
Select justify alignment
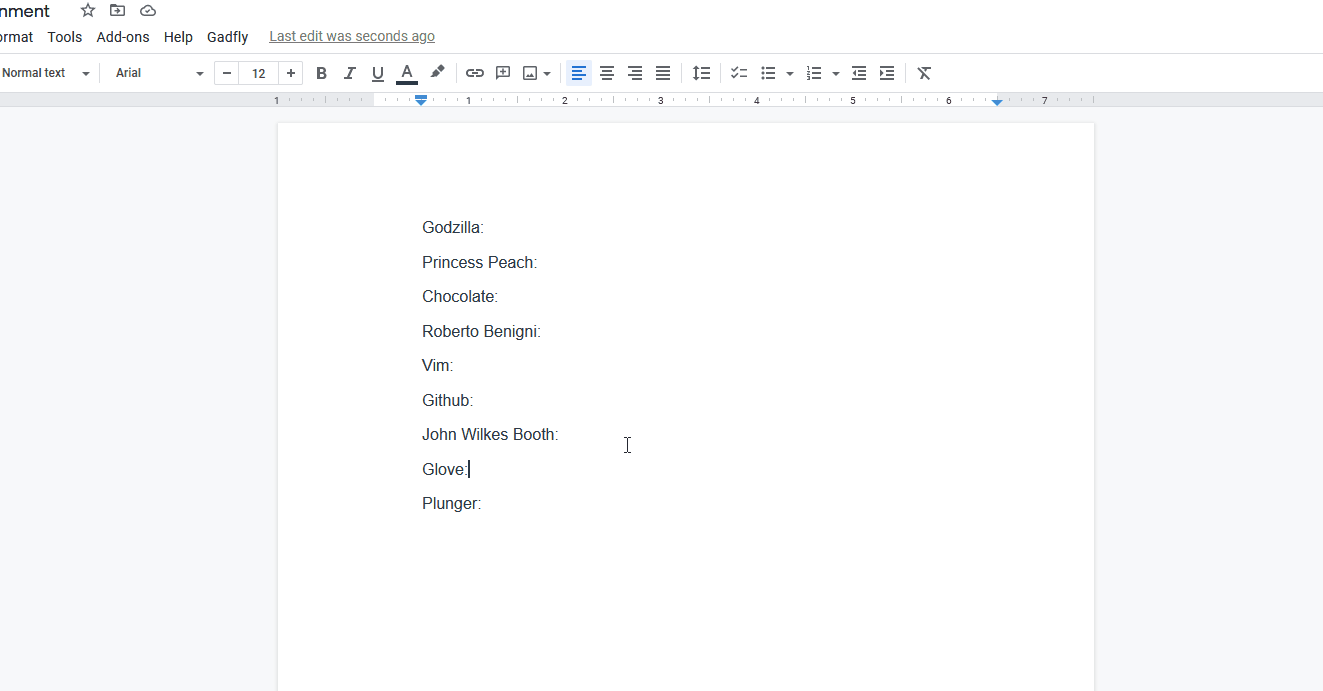[x=662, y=73]
